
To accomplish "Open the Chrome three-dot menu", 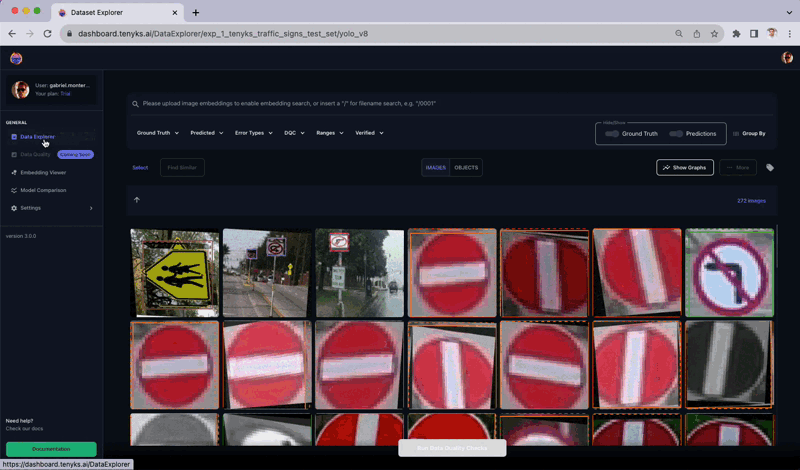I will 790,34.
